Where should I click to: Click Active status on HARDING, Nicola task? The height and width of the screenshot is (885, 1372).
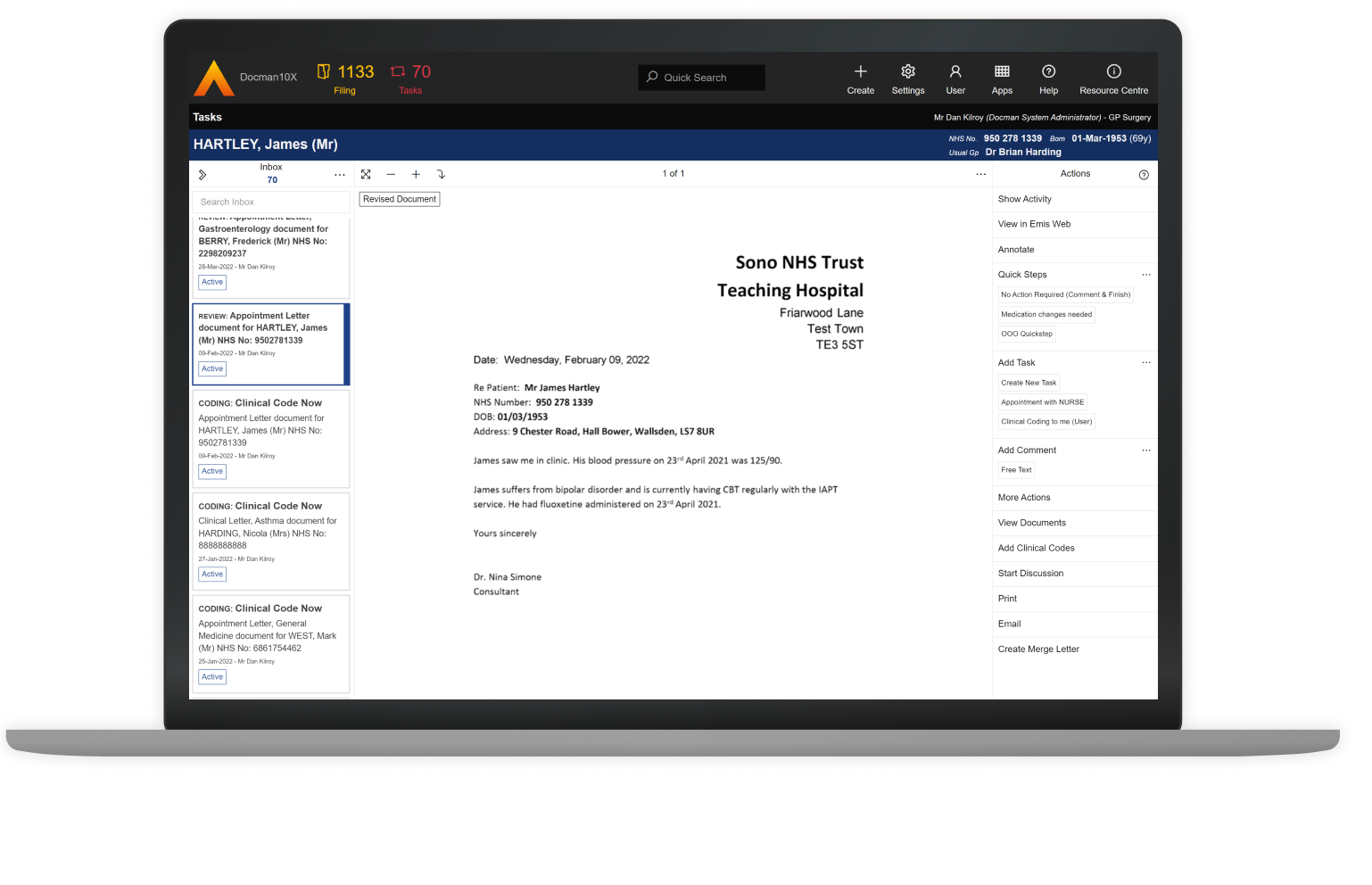pyautogui.click(x=212, y=575)
